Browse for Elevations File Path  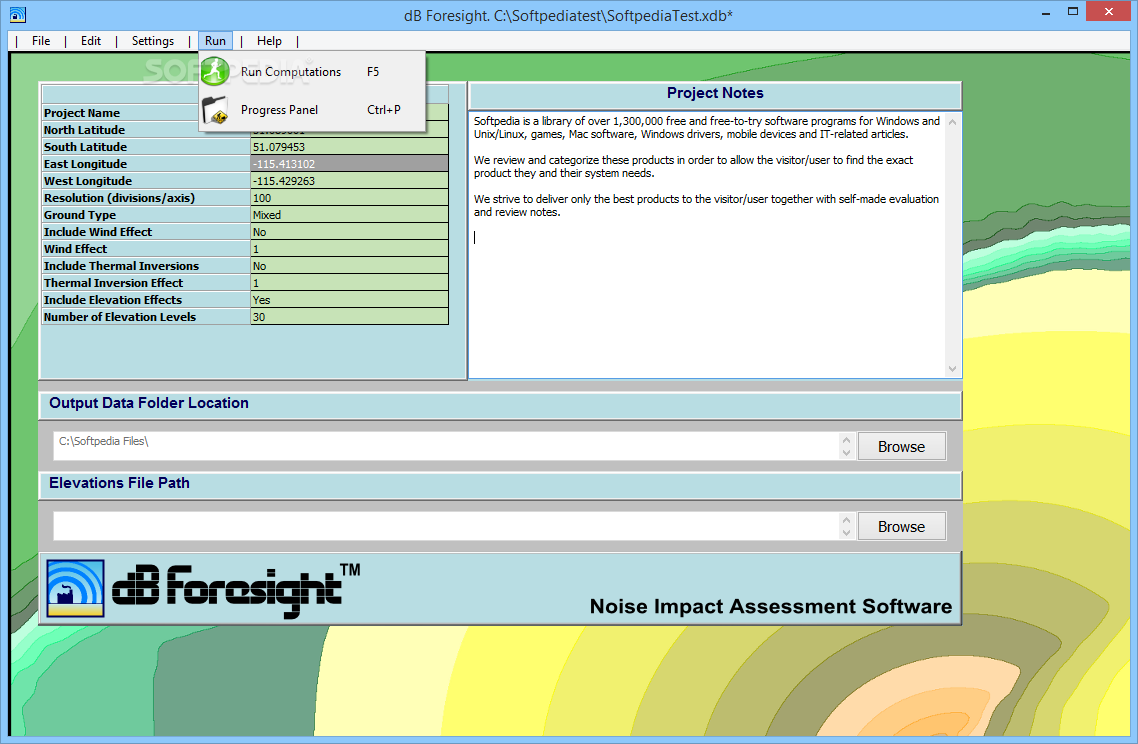coord(901,526)
